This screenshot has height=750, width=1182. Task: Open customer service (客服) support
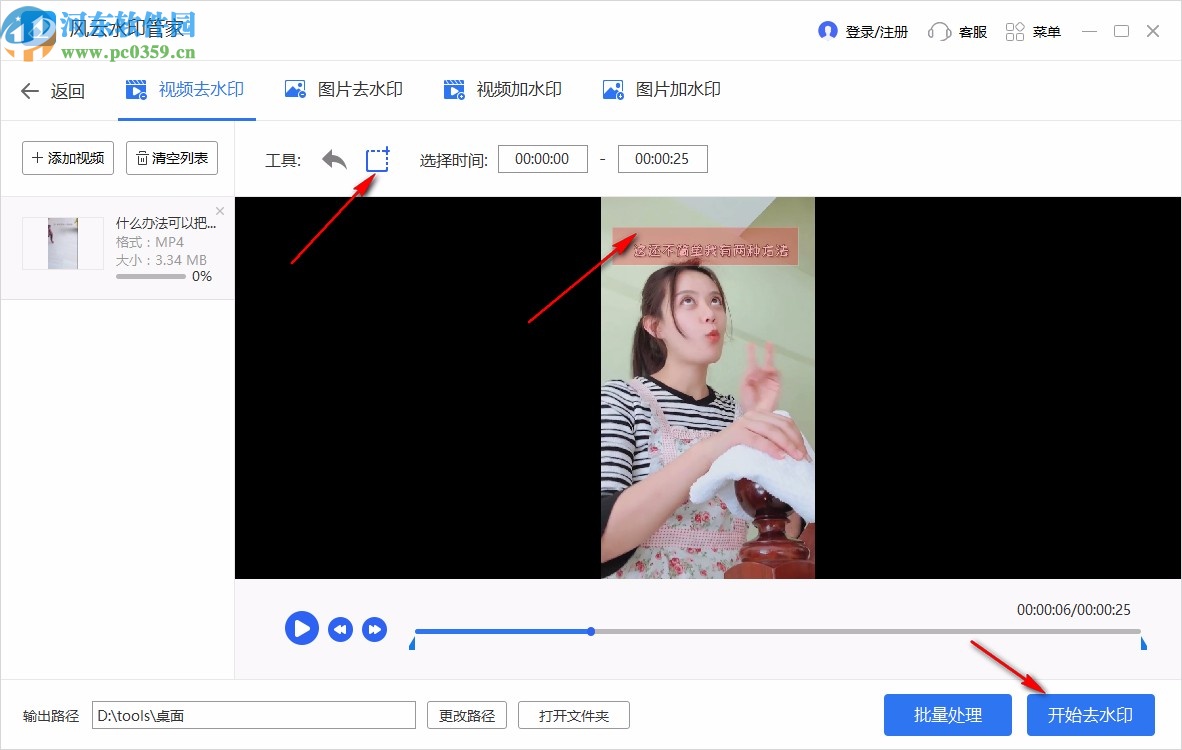click(956, 31)
